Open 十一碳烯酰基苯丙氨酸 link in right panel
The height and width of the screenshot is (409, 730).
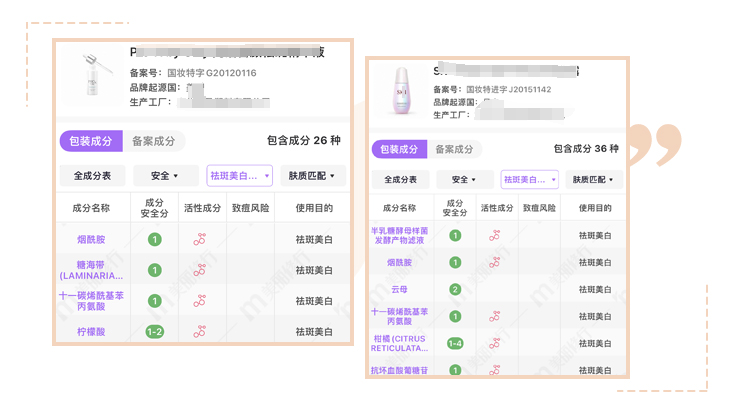coord(399,316)
